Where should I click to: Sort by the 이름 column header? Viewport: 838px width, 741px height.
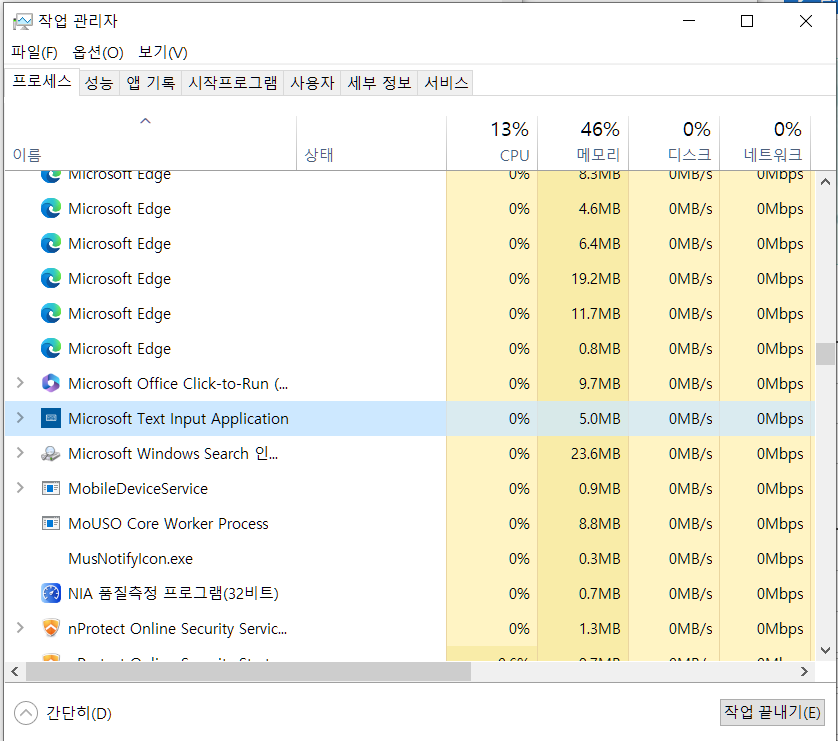(x=151, y=143)
